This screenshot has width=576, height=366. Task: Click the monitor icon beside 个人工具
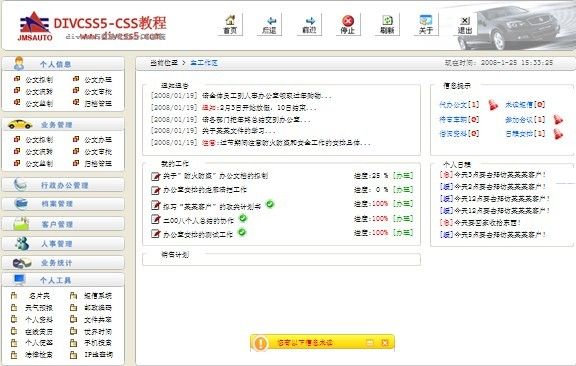[x=19, y=280]
